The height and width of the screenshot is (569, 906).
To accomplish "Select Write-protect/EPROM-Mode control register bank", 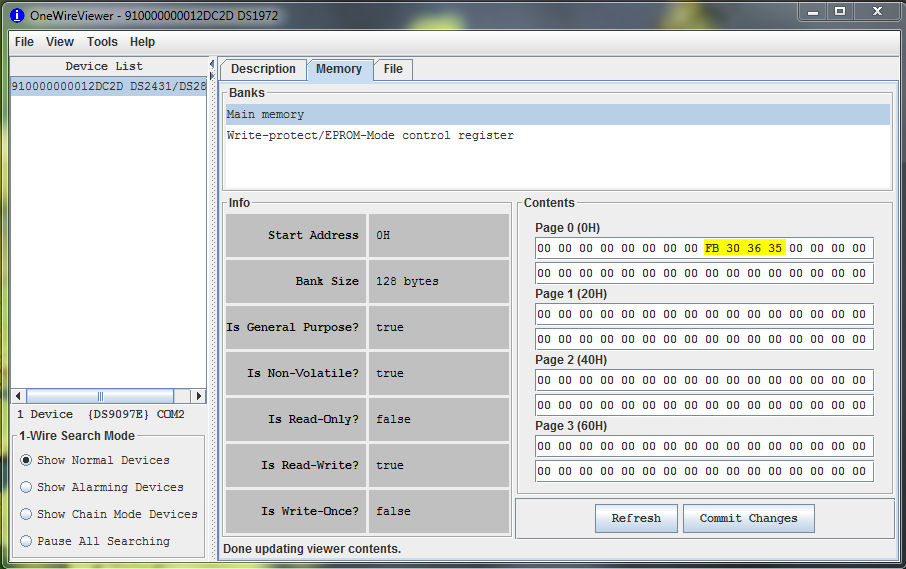I will pyautogui.click(x=558, y=135).
